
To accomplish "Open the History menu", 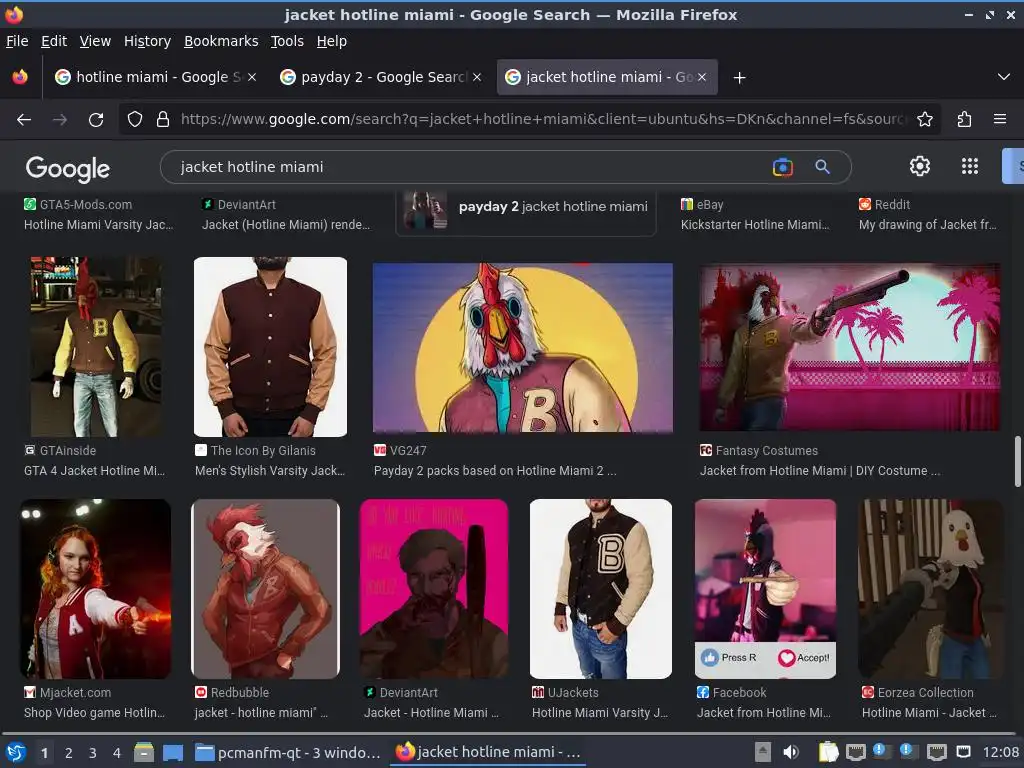I will [x=148, y=41].
